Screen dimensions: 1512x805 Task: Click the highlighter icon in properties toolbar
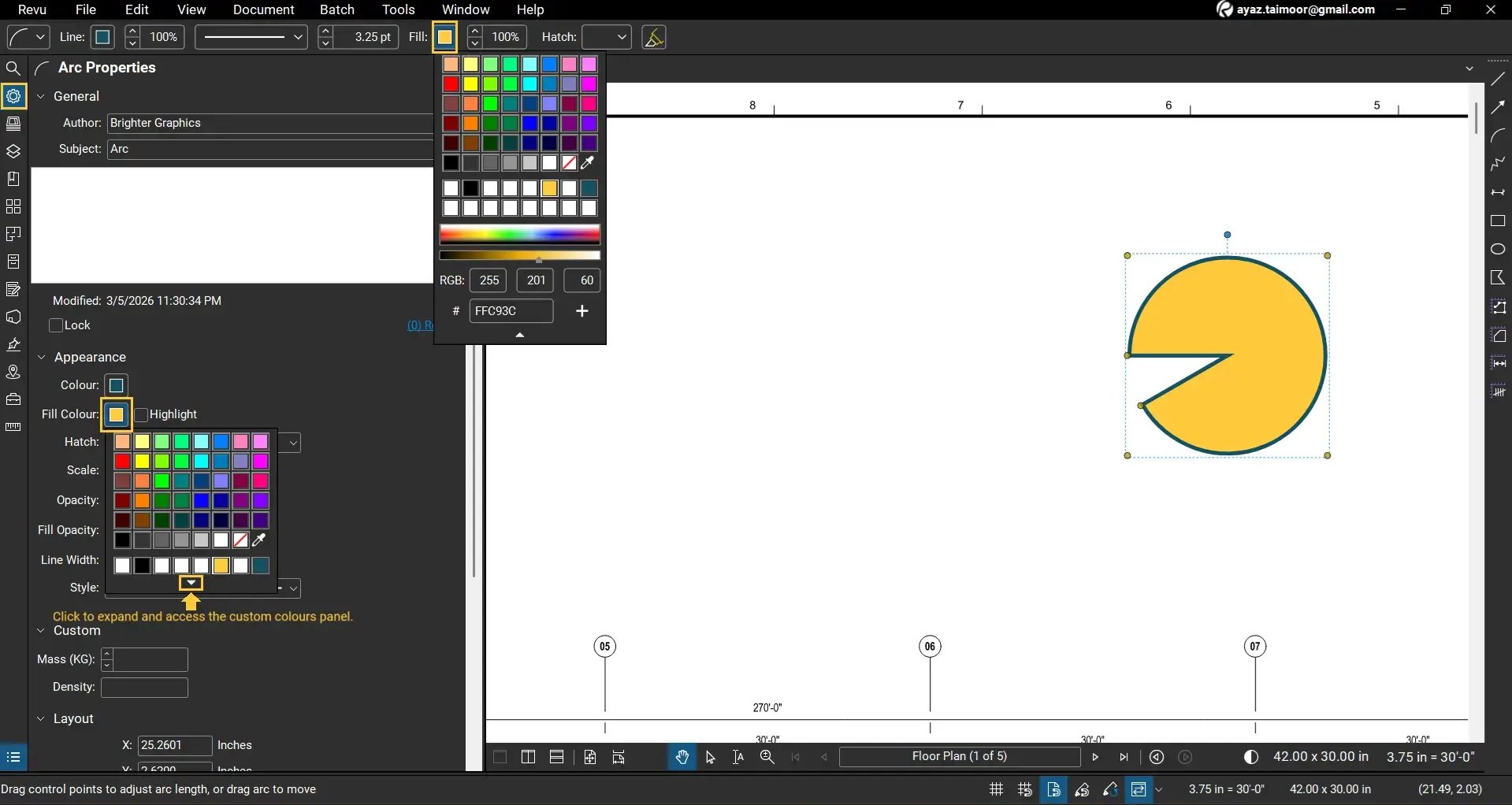coord(654,37)
